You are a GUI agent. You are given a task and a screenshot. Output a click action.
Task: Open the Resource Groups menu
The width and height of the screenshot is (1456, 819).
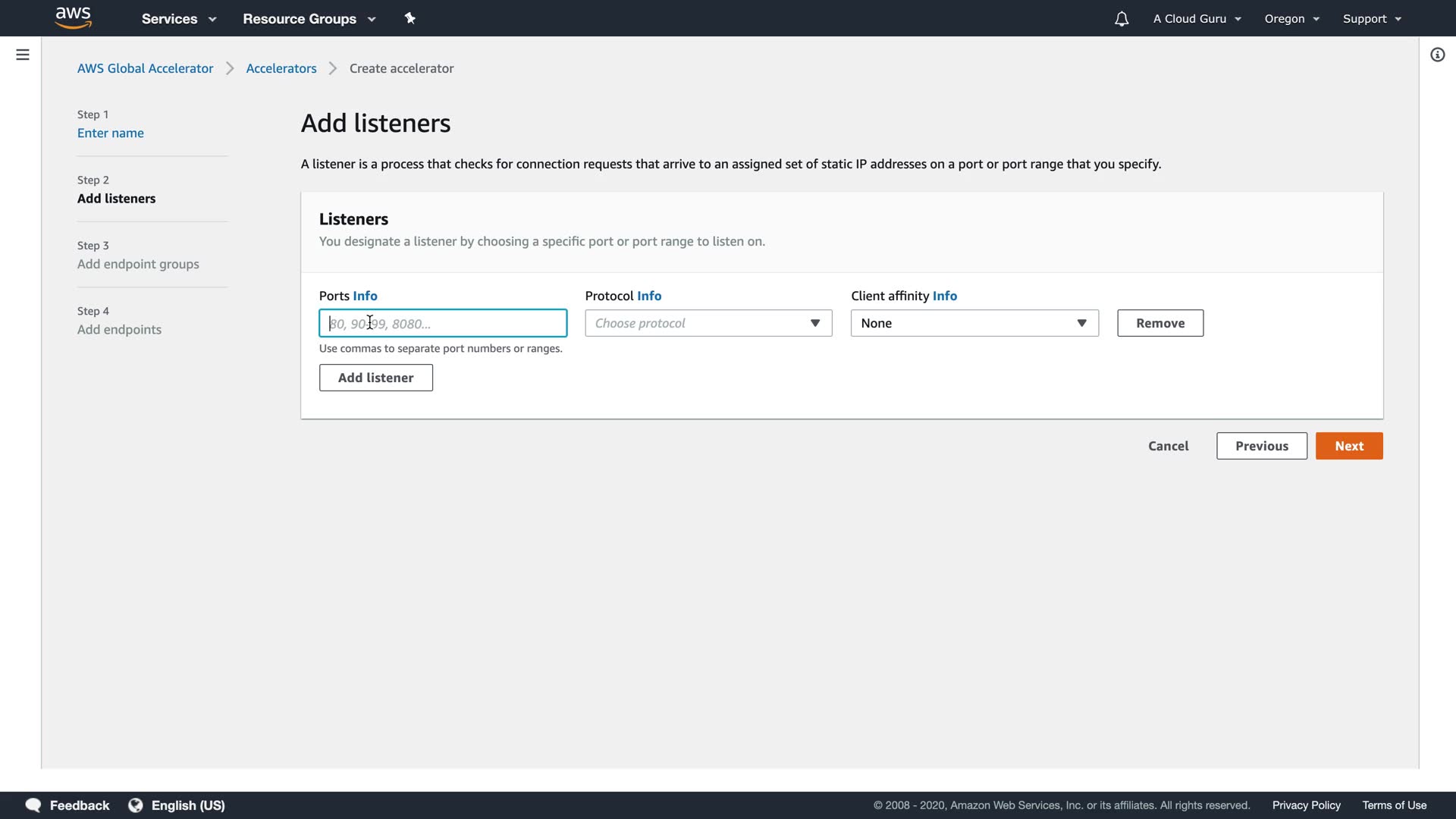(309, 19)
